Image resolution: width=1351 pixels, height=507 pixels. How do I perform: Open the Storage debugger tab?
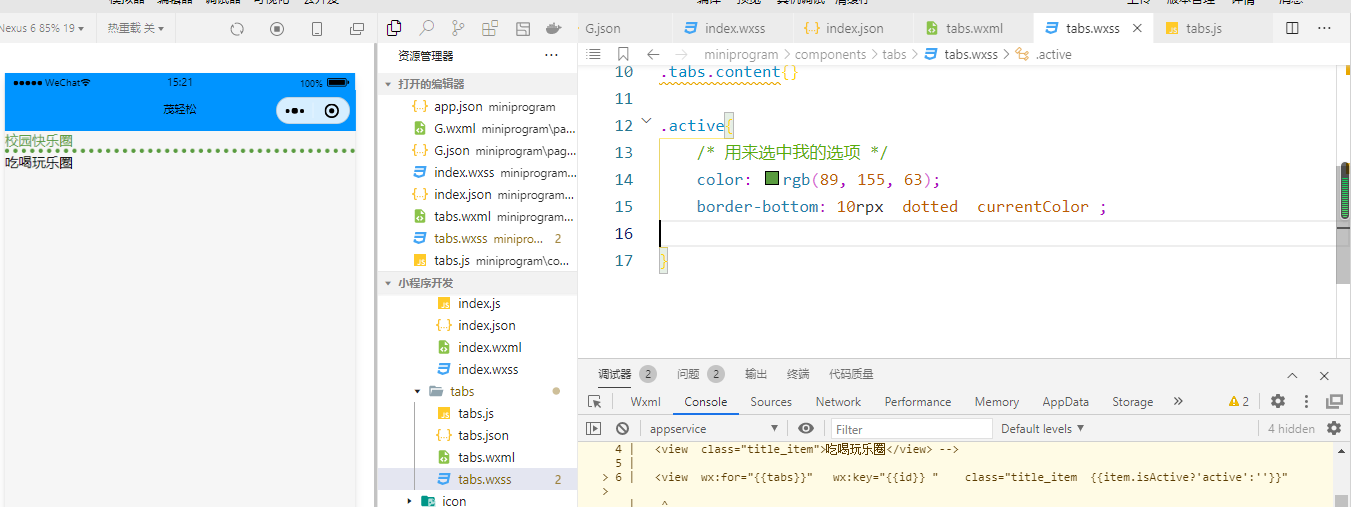tap(1132, 401)
